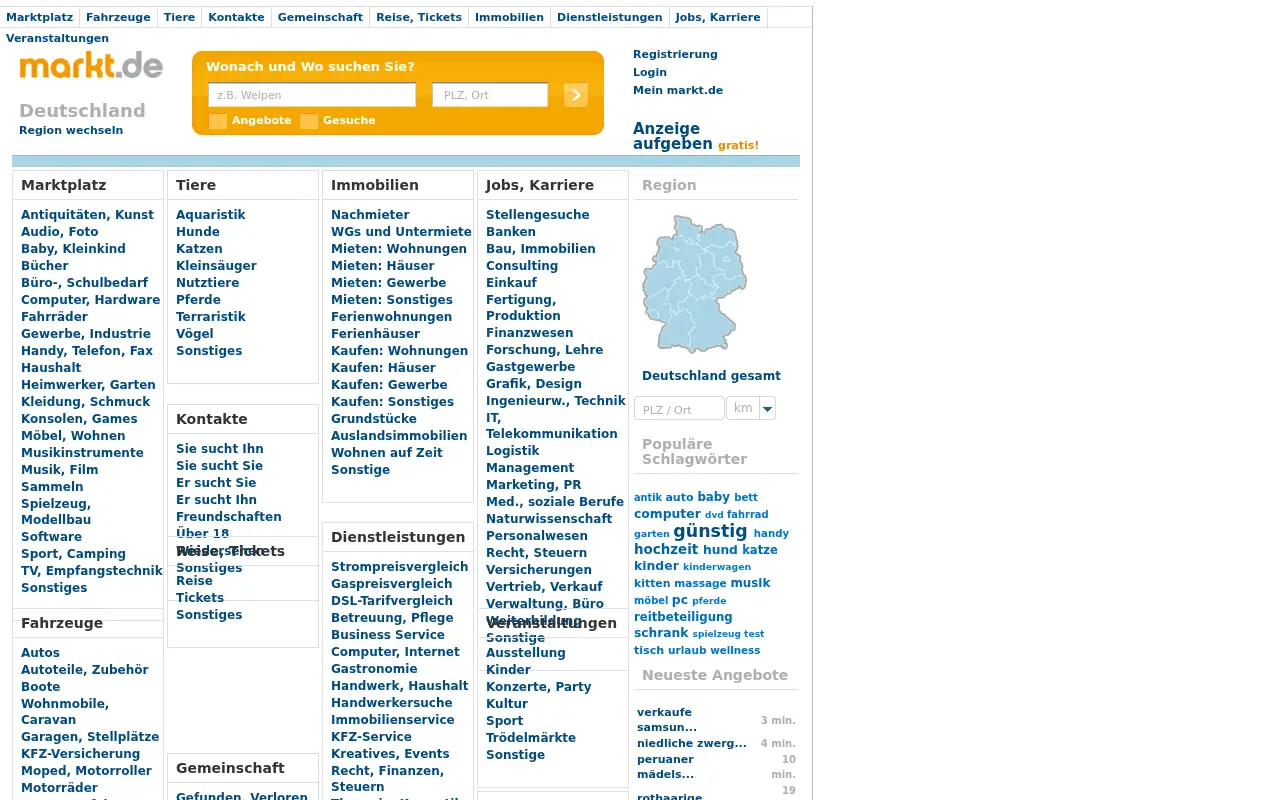The height and width of the screenshot is (800, 1280).
Task: Open niedliche zwerg... newest offer
Action: pyautogui.click(x=691, y=743)
